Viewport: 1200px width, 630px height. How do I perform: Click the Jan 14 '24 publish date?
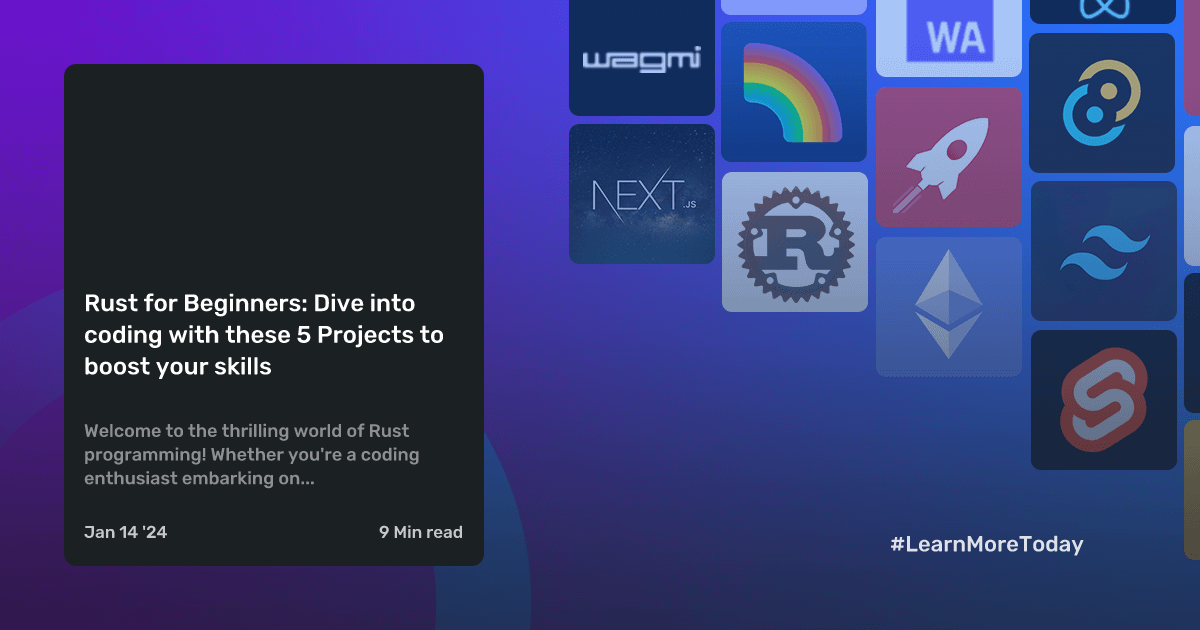125,532
